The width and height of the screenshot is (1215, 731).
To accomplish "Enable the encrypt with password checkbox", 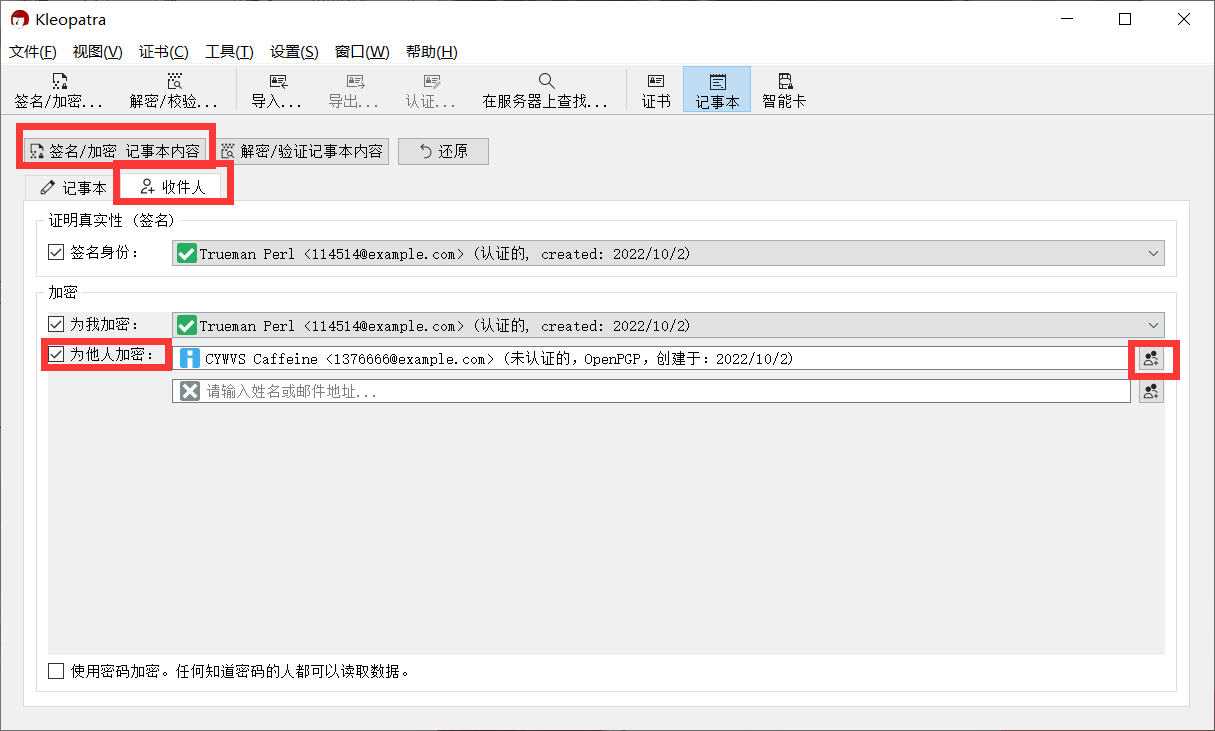I will coord(55,670).
